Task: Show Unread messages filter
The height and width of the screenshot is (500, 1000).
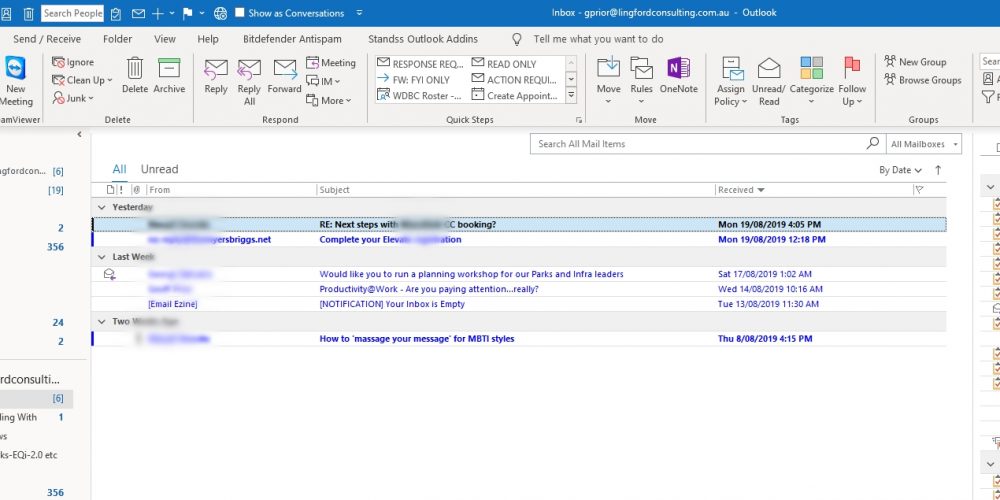Action: 159,169
